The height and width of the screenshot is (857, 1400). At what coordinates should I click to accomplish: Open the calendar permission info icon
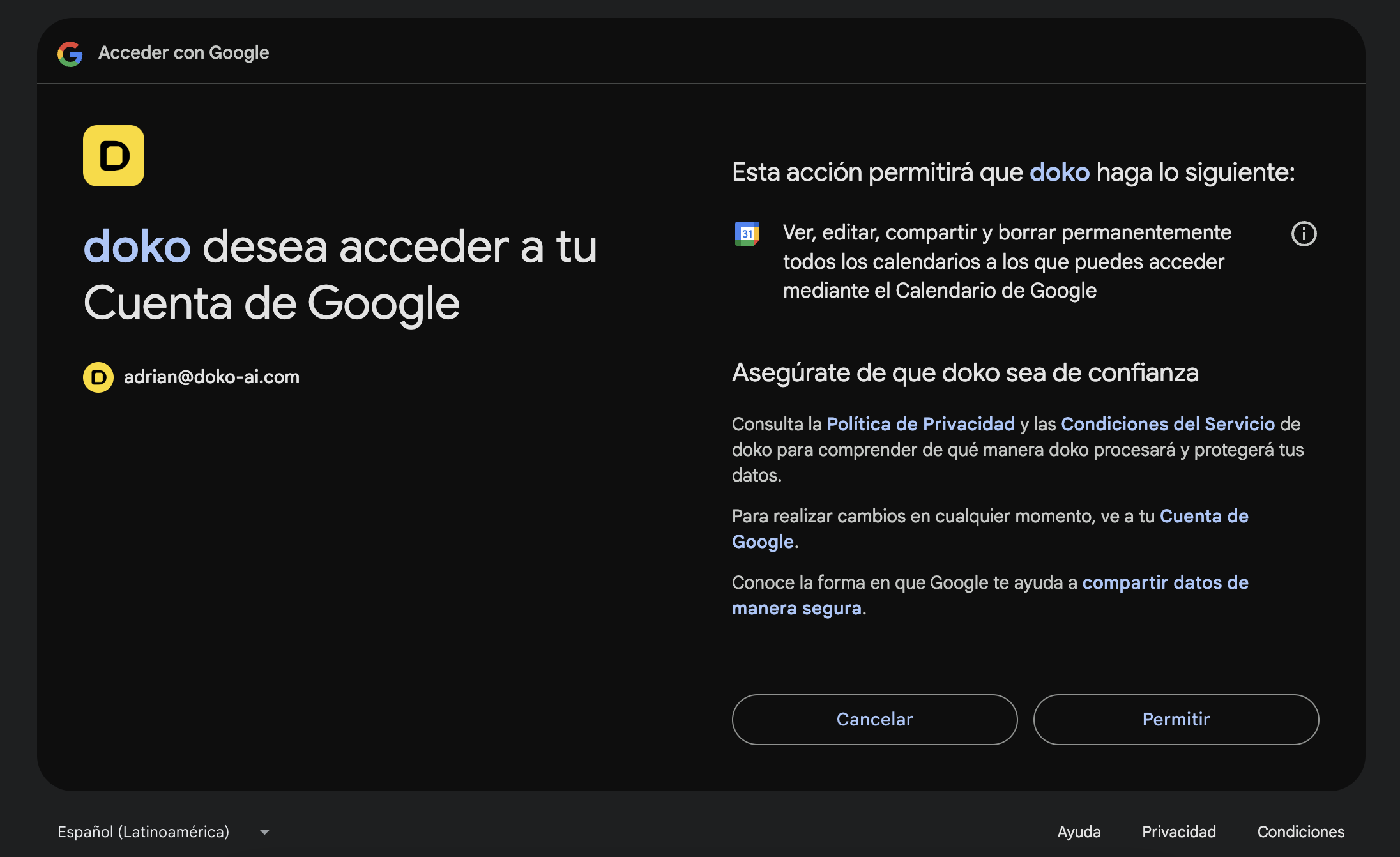1304,234
